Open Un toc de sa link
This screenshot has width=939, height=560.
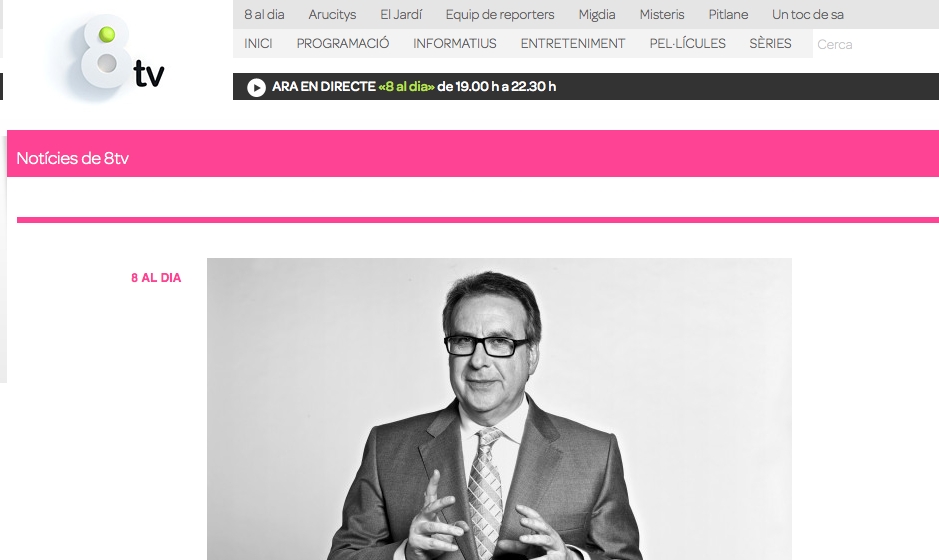pos(807,14)
